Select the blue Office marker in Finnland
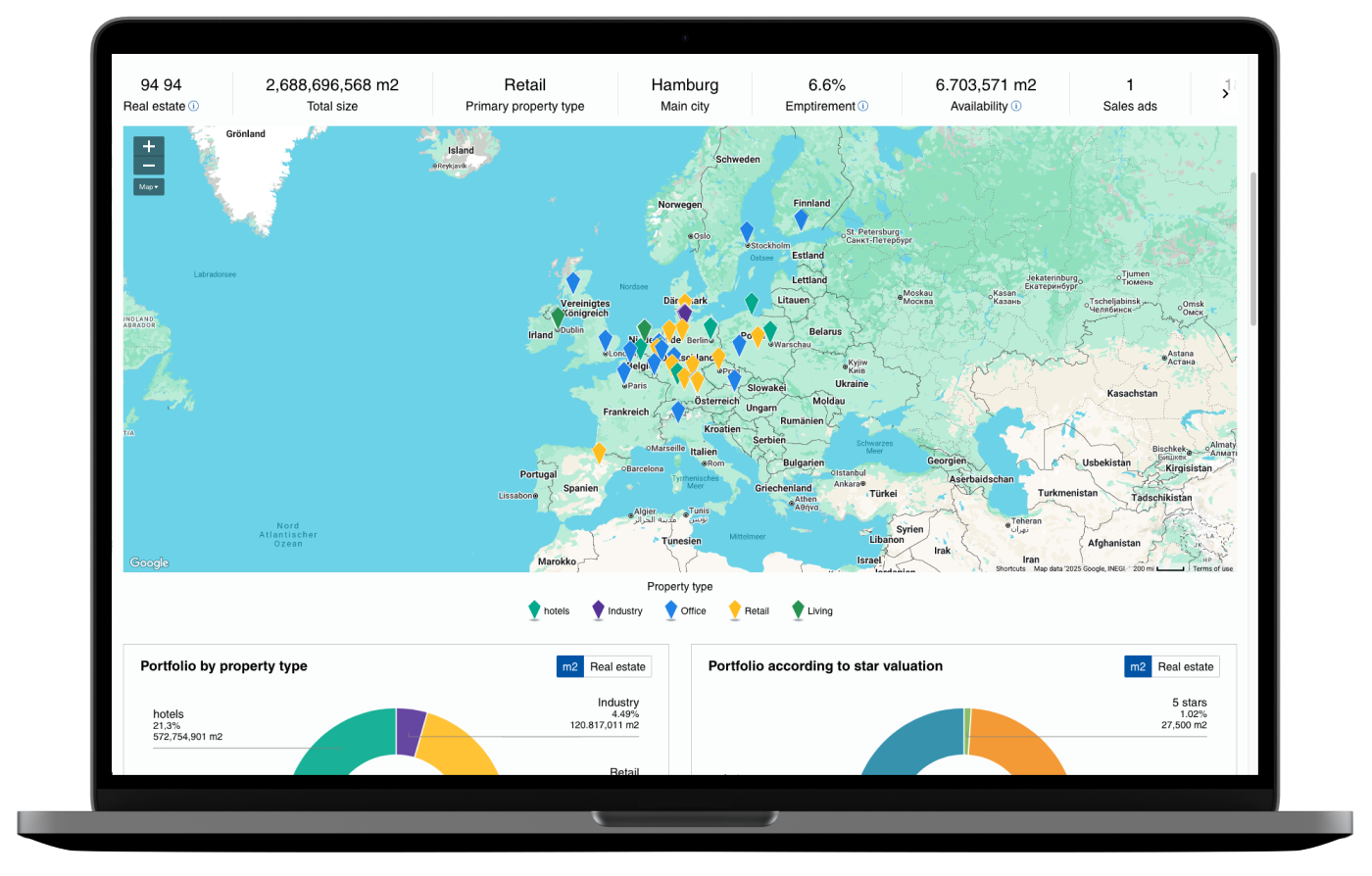 [801, 219]
